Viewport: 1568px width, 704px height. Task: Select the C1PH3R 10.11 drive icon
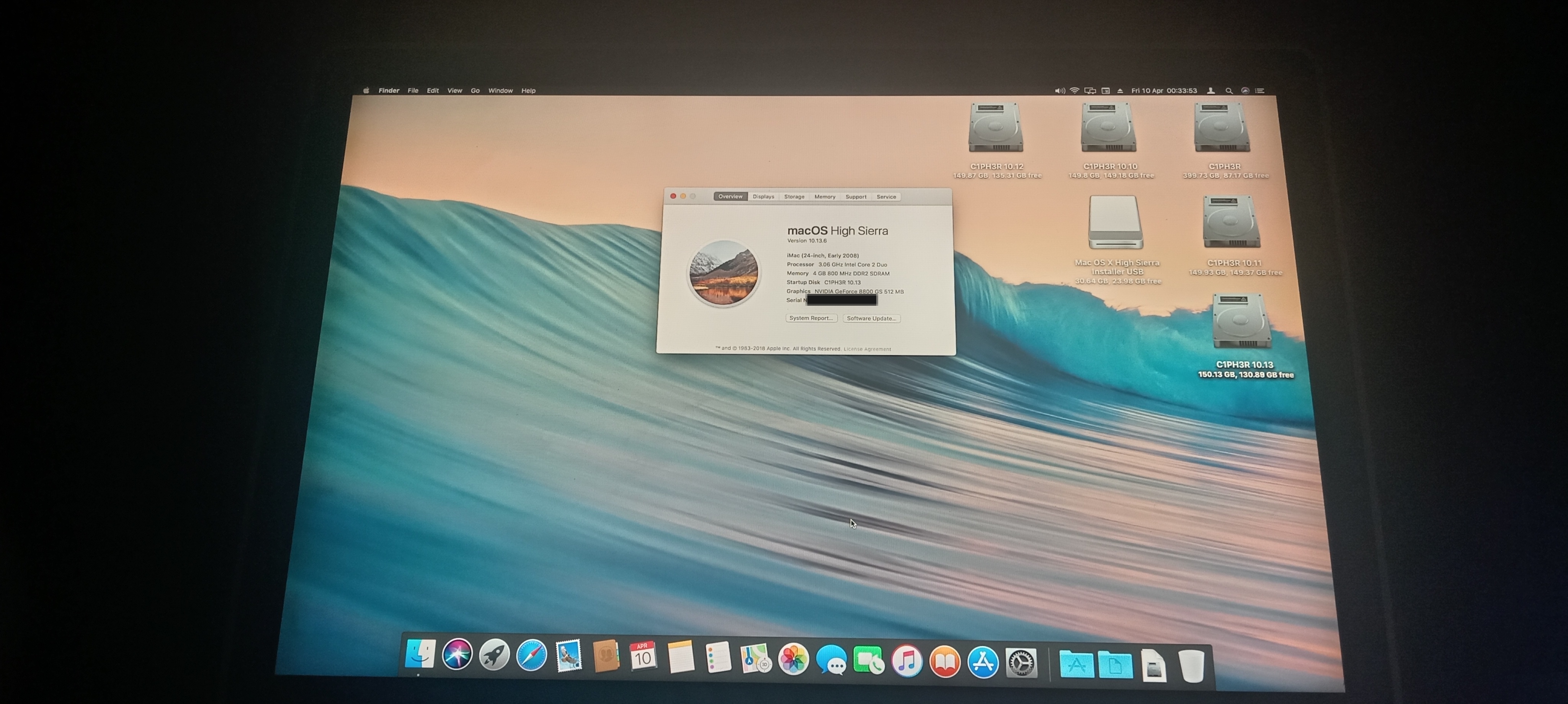click(x=1232, y=222)
